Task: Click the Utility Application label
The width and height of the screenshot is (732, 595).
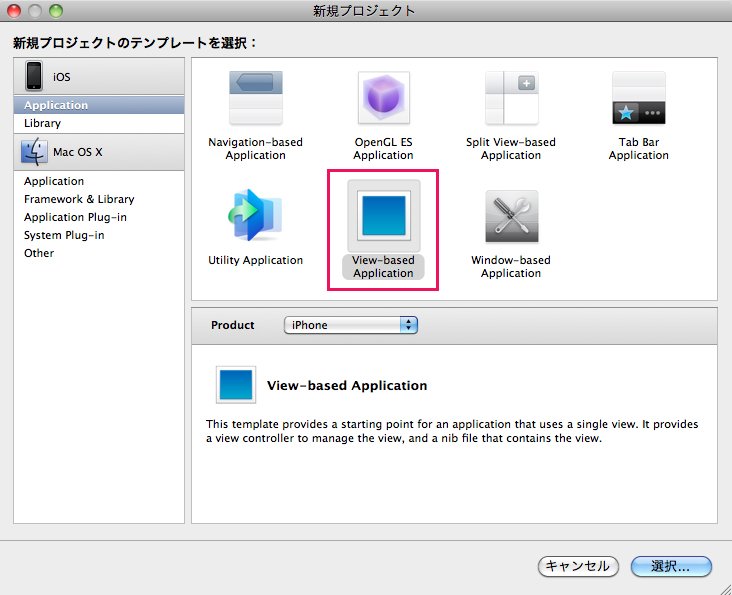Action: 255,260
